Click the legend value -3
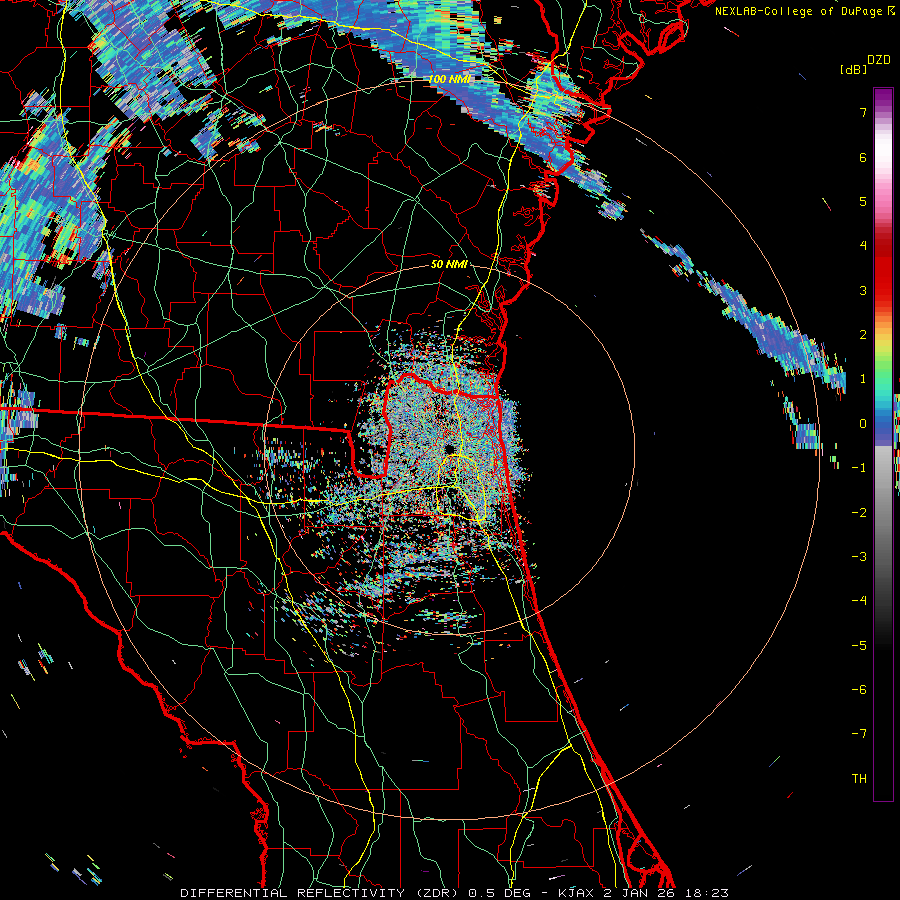This screenshot has height=900, width=900. [x=859, y=557]
